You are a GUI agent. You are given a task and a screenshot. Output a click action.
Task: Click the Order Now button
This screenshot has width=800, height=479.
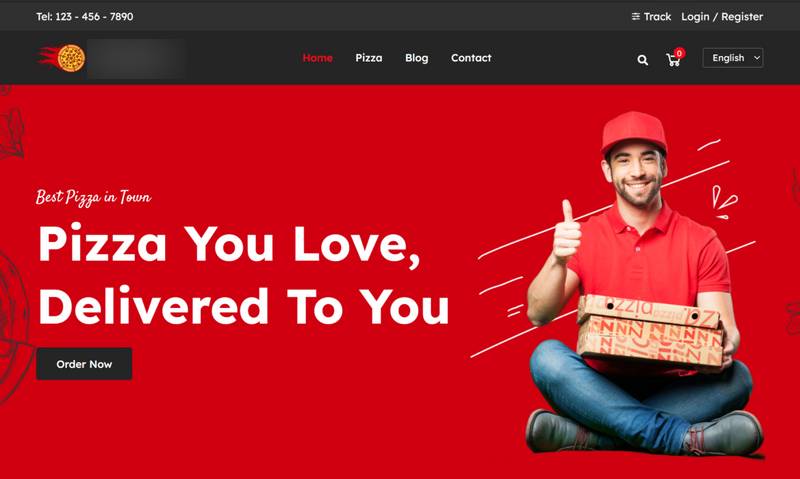coord(84,364)
